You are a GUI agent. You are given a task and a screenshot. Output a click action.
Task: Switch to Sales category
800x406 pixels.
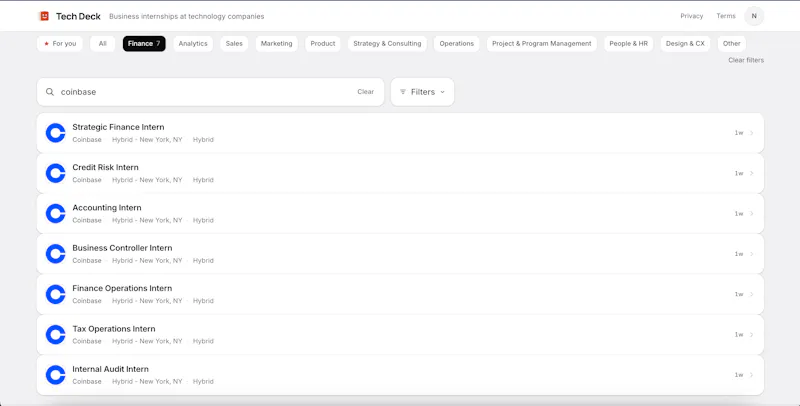coord(234,44)
